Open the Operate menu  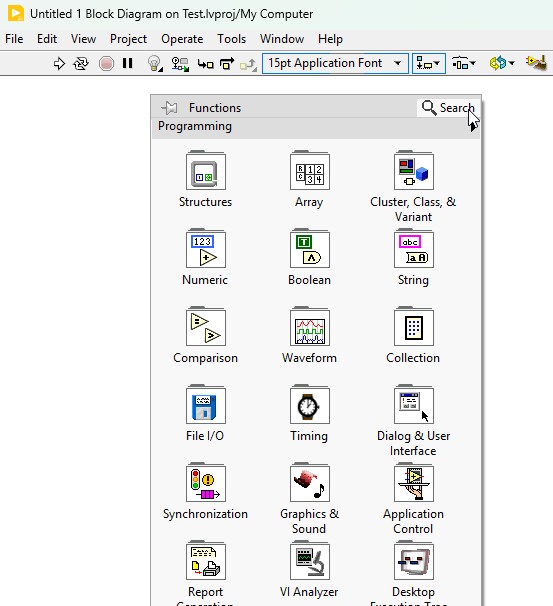[x=182, y=39]
